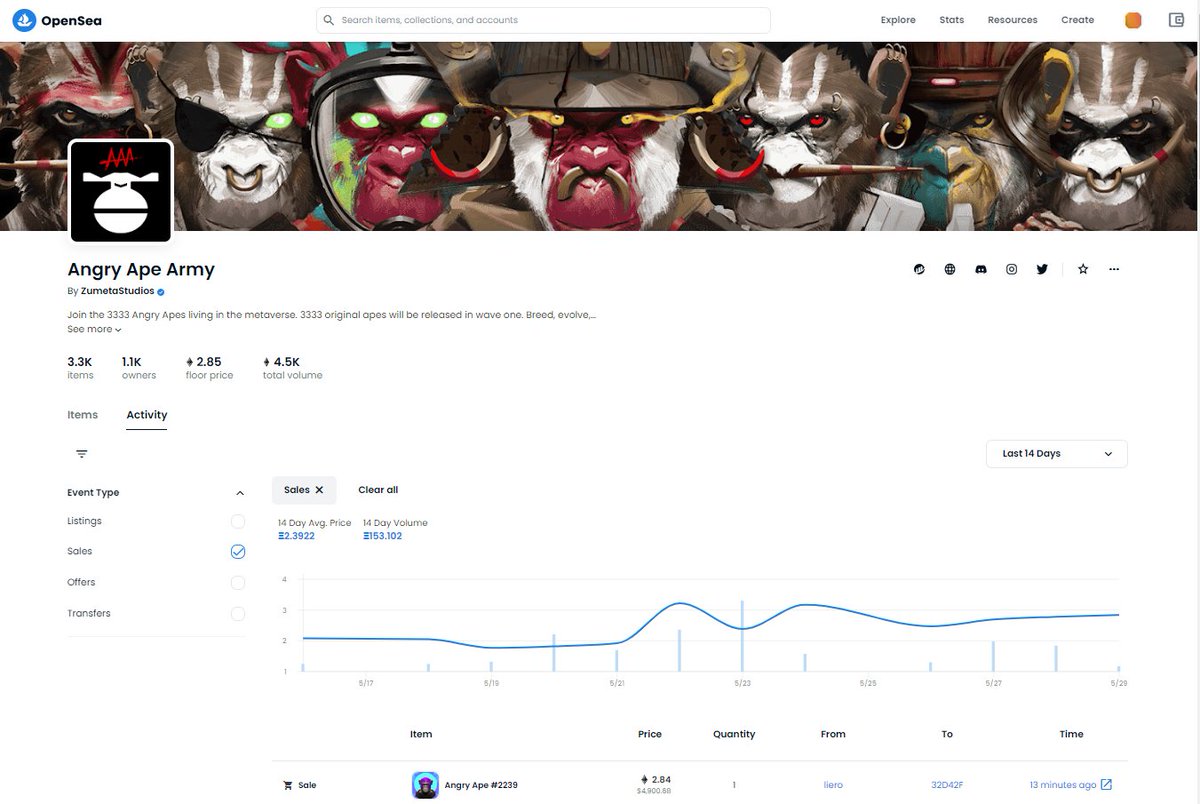Viewport: 1200px width, 804px height.
Task: Open the Resources menu
Action: click(1012, 20)
